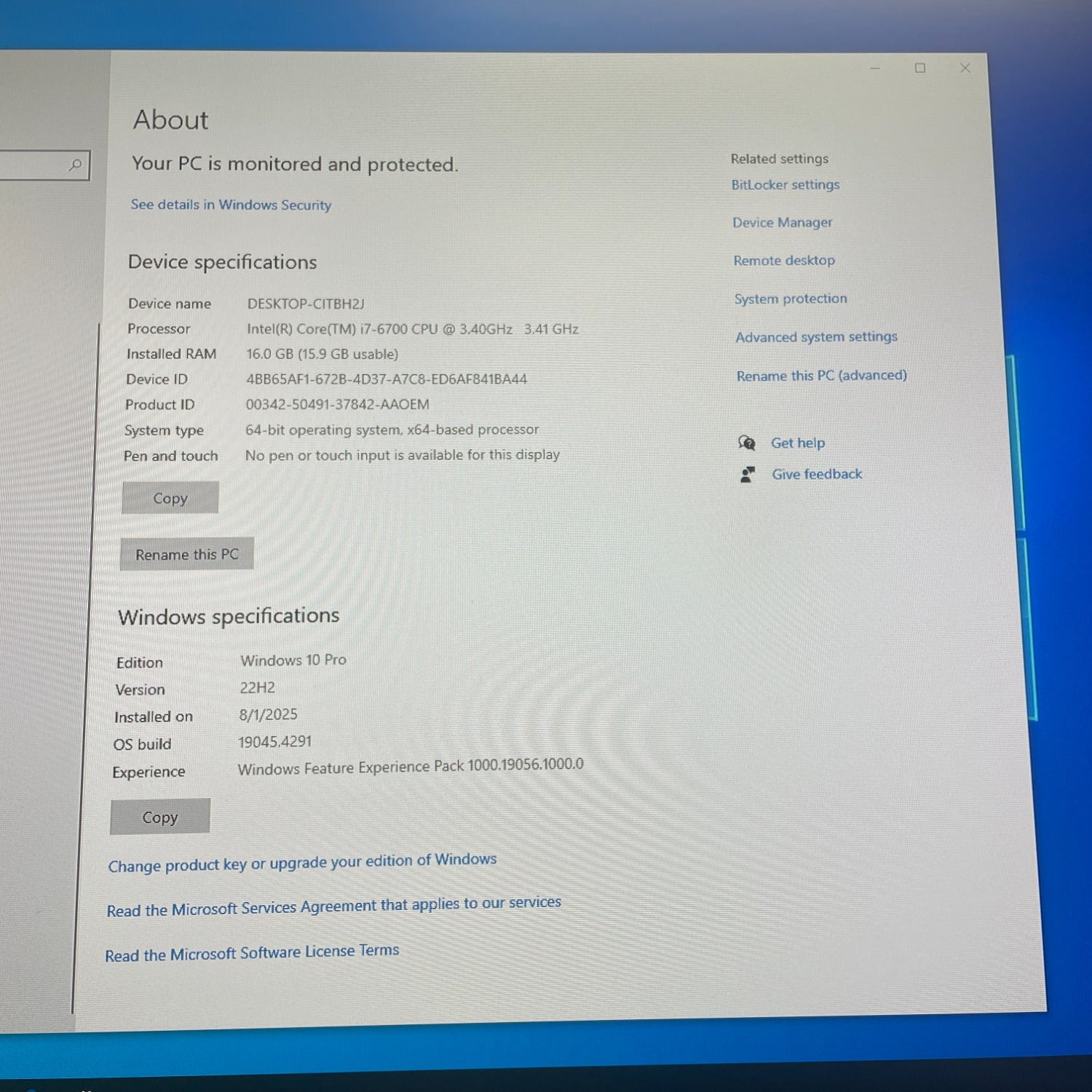Launch Device Manager from related settings
Screen dimensions: 1092x1092
tap(783, 223)
